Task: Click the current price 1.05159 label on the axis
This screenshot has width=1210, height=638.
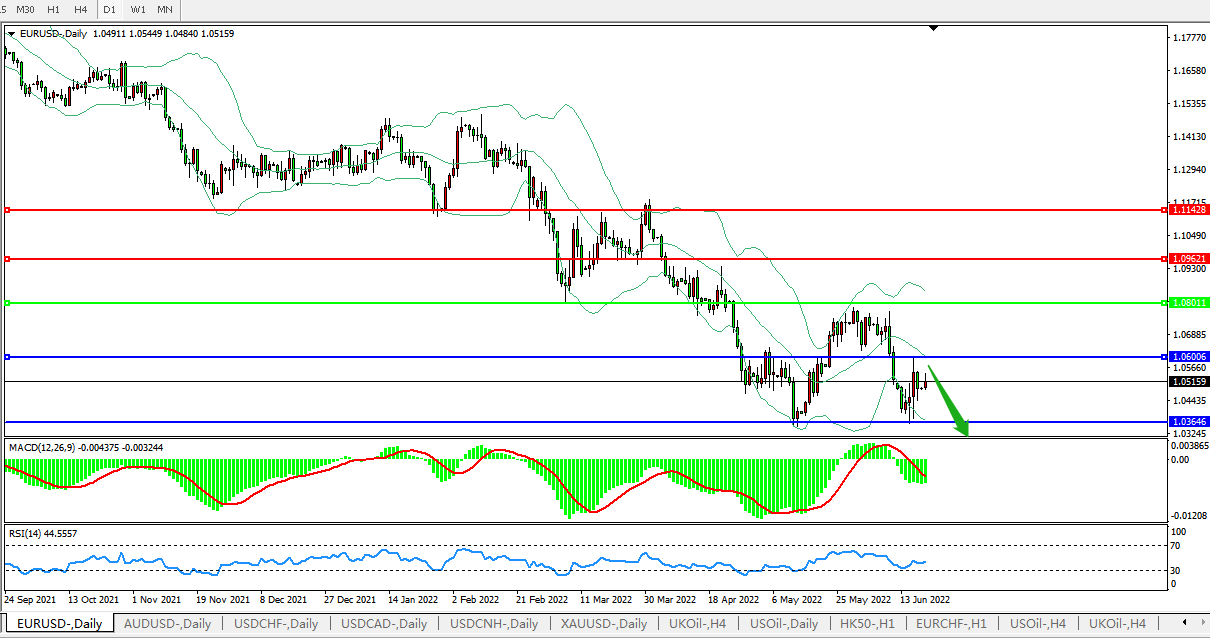Action: pos(1187,382)
